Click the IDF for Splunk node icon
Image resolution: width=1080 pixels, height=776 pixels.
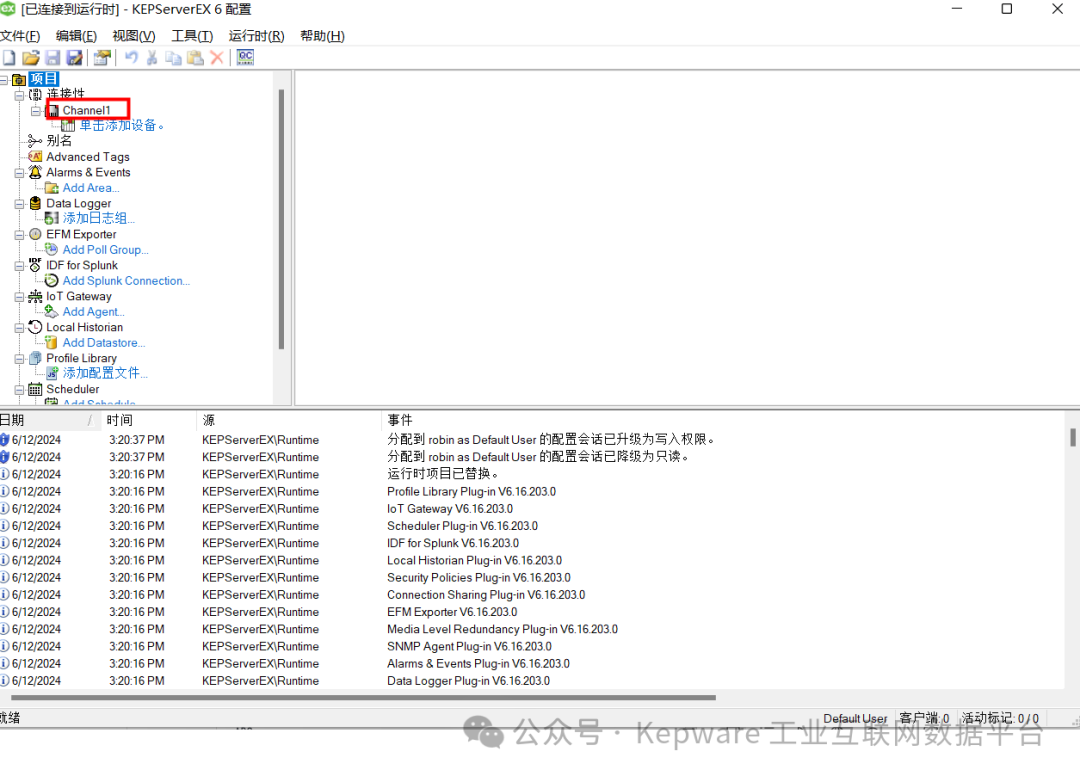coord(35,265)
